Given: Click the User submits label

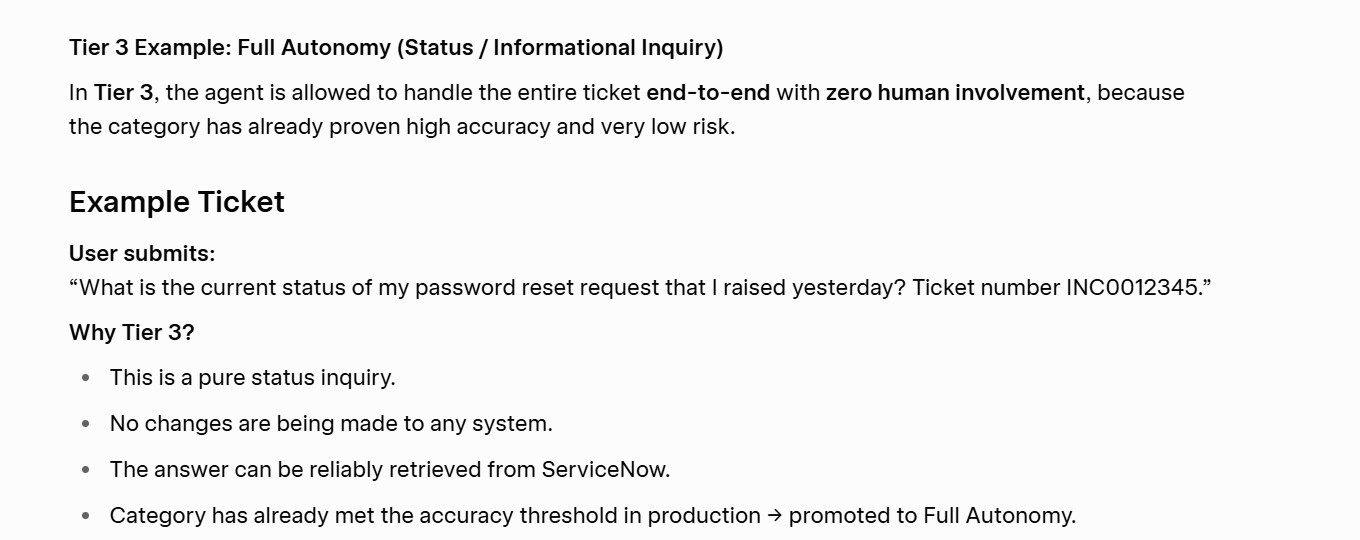Looking at the screenshot, I should pos(142,254).
